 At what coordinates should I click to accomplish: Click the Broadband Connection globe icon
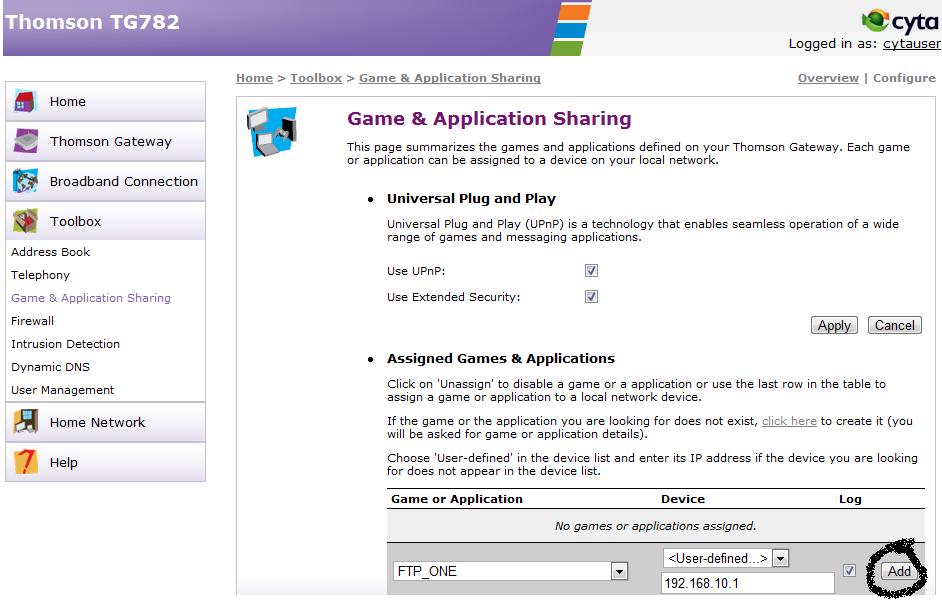[25, 181]
